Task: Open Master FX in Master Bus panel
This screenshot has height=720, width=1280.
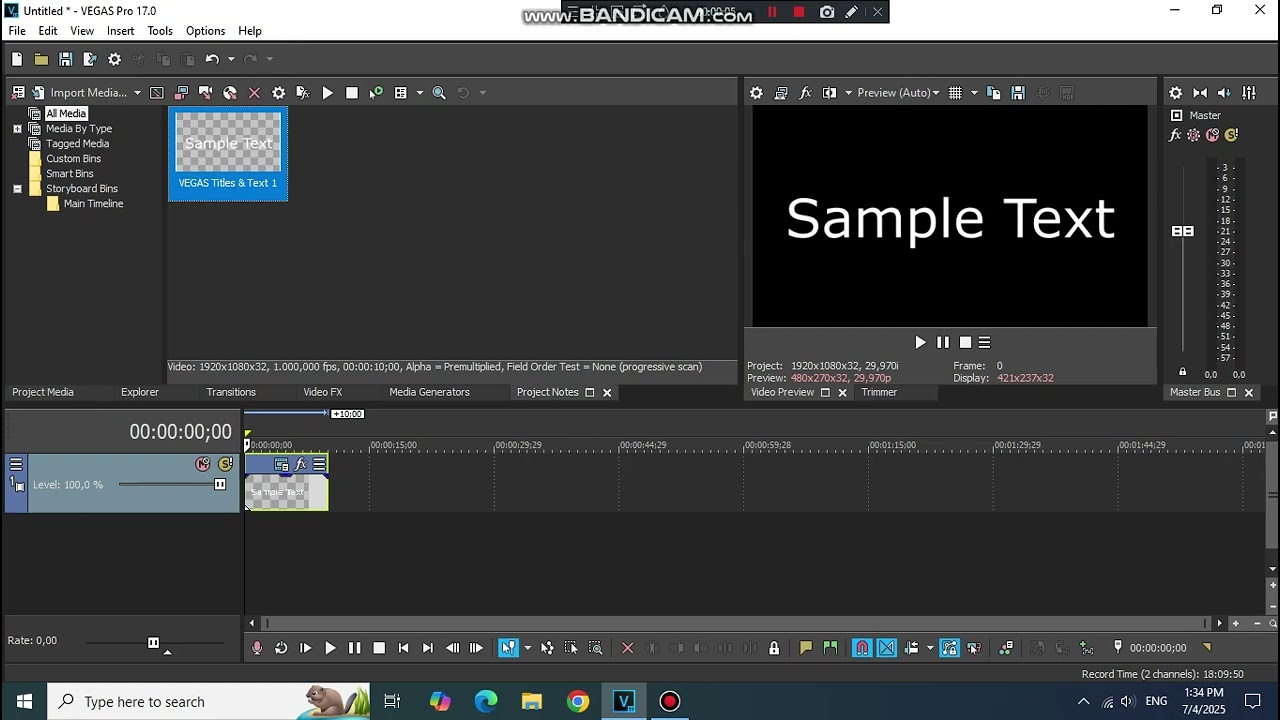Action: [x=1176, y=135]
